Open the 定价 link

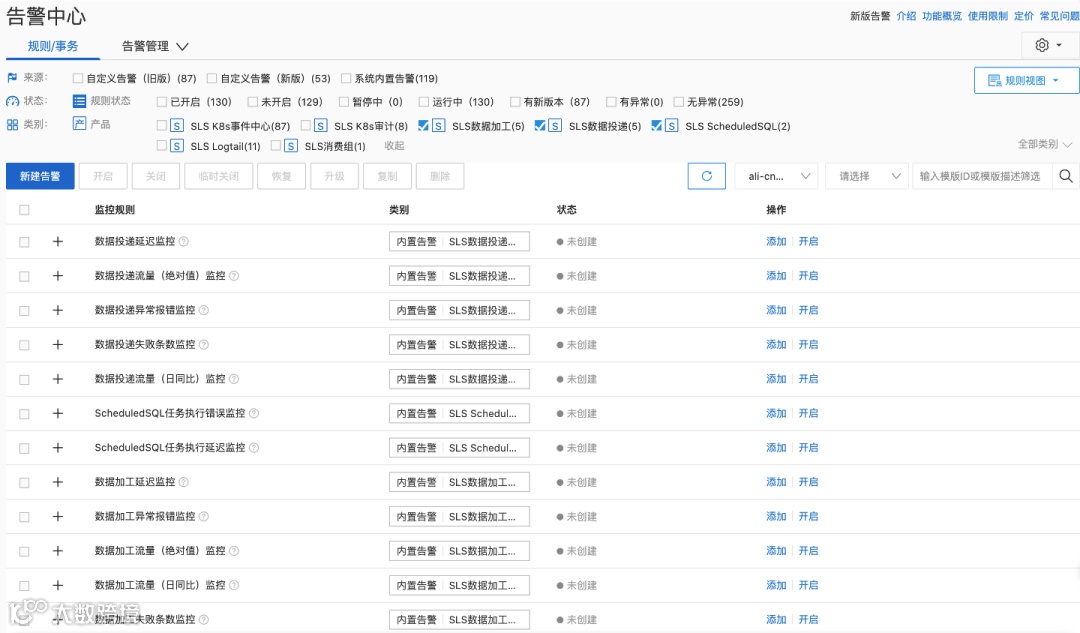click(x=1024, y=16)
